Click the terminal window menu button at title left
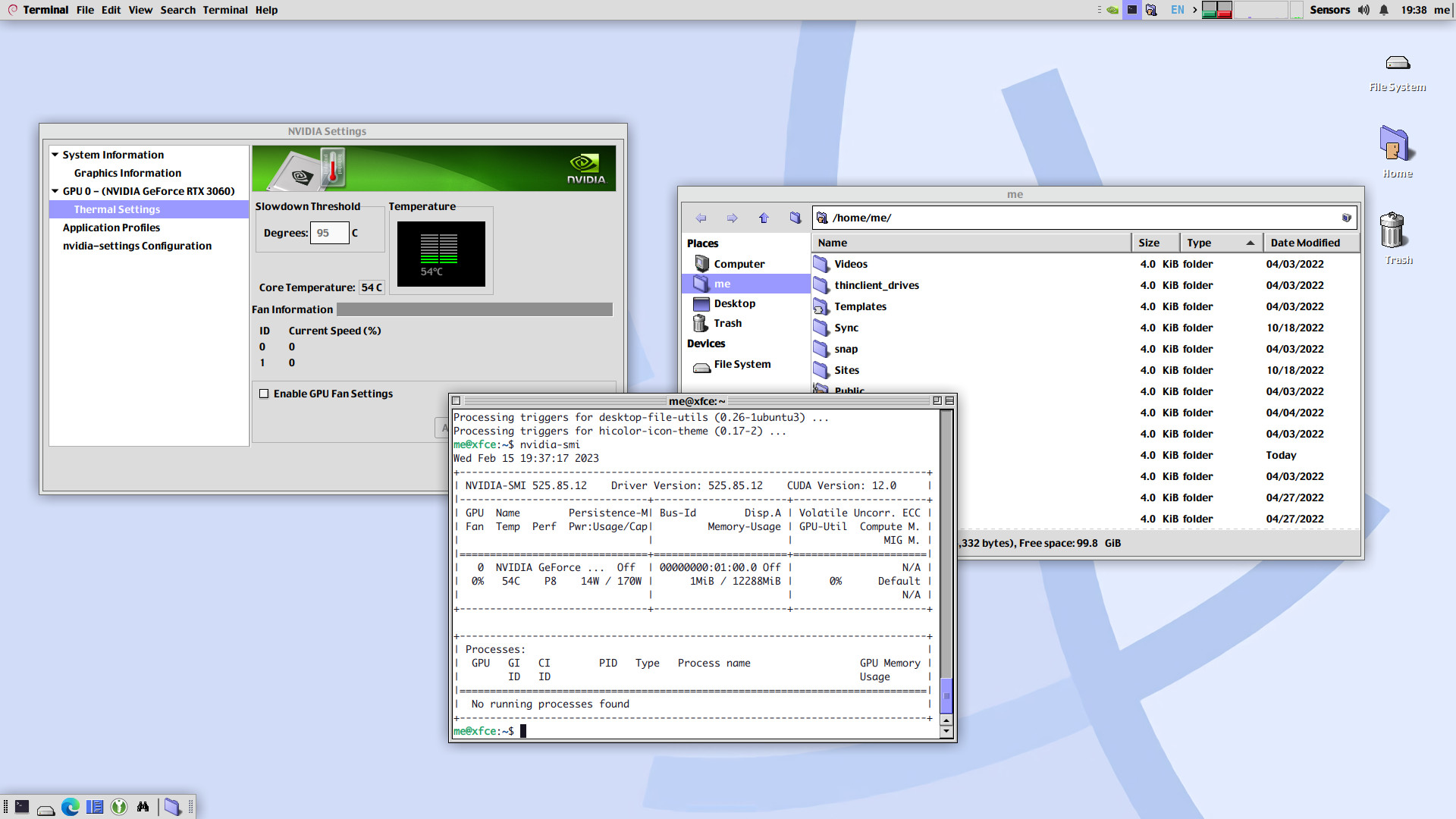1456x819 pixels. click(456, 400)
